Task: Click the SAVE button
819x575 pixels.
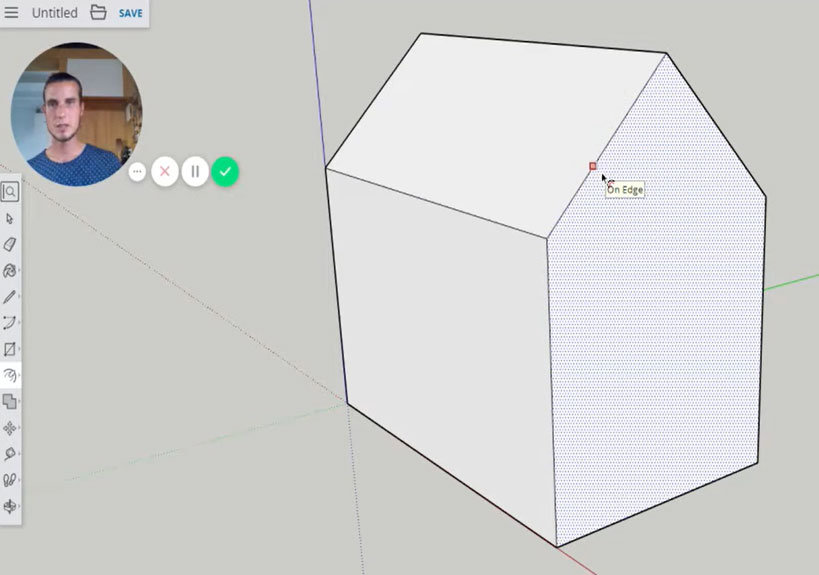Action: click(x=130, y=14)
